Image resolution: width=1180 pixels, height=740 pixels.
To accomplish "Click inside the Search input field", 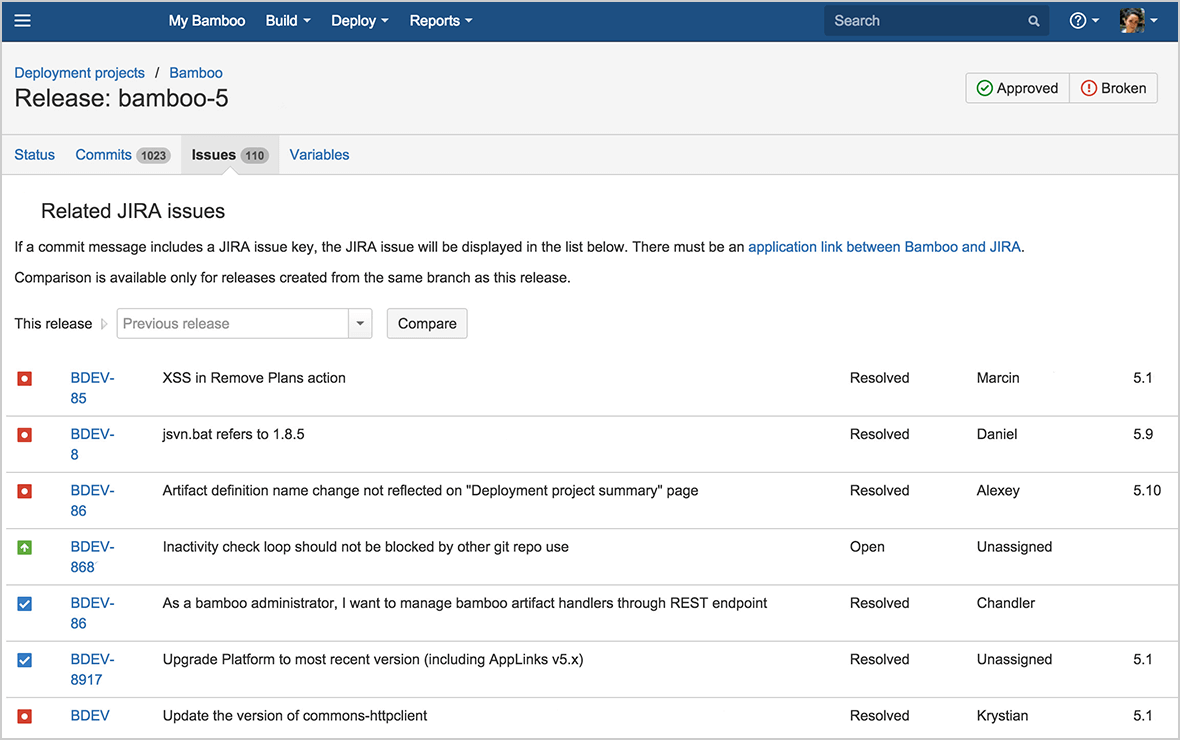I will pos(920,20).
